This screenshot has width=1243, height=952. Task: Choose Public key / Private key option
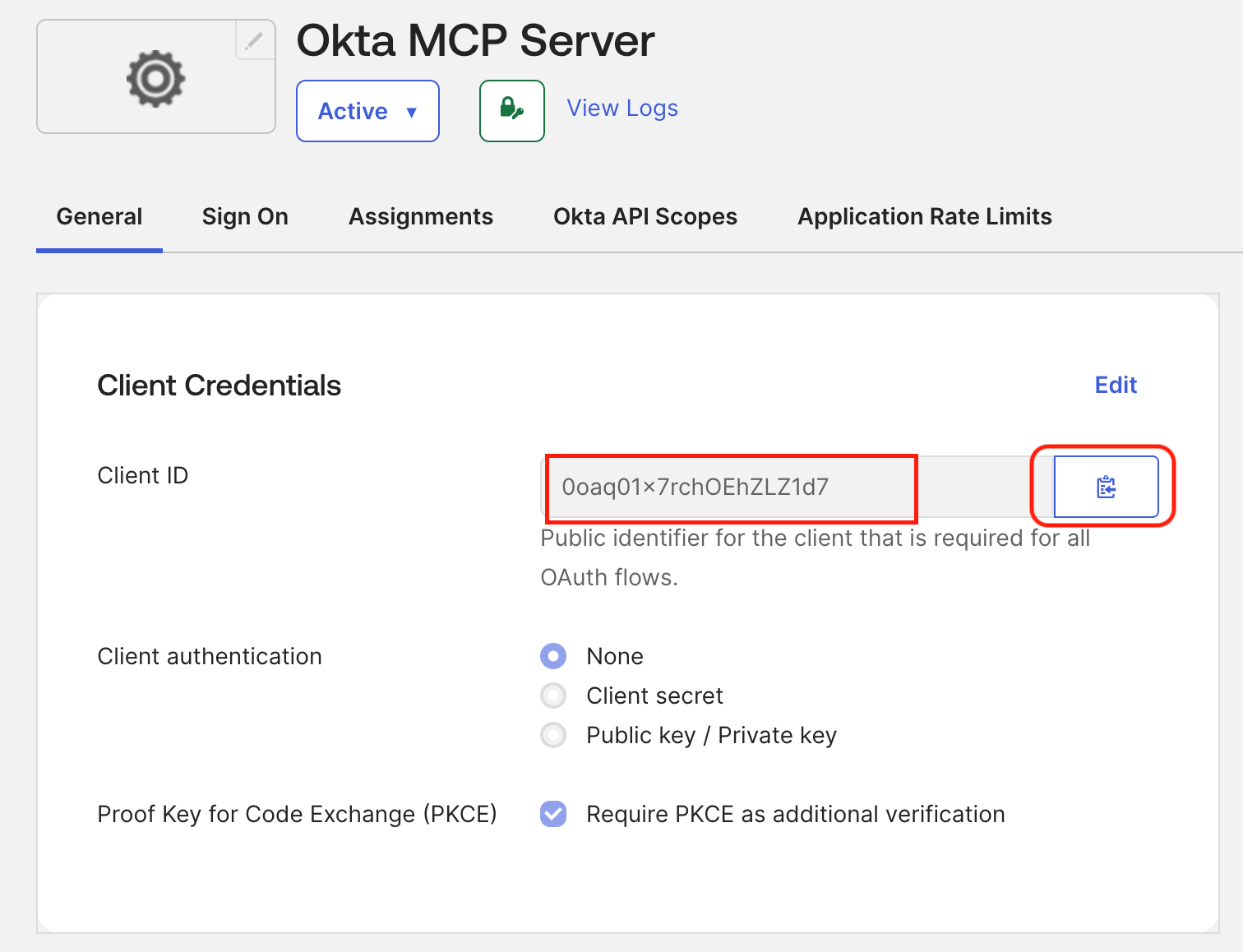click(553, 735)
